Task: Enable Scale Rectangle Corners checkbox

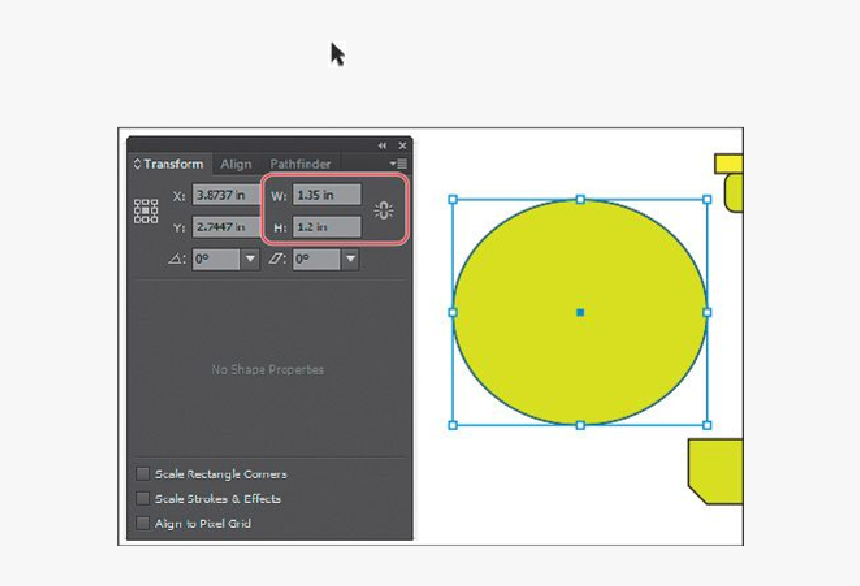Action: tap(143, 474)
